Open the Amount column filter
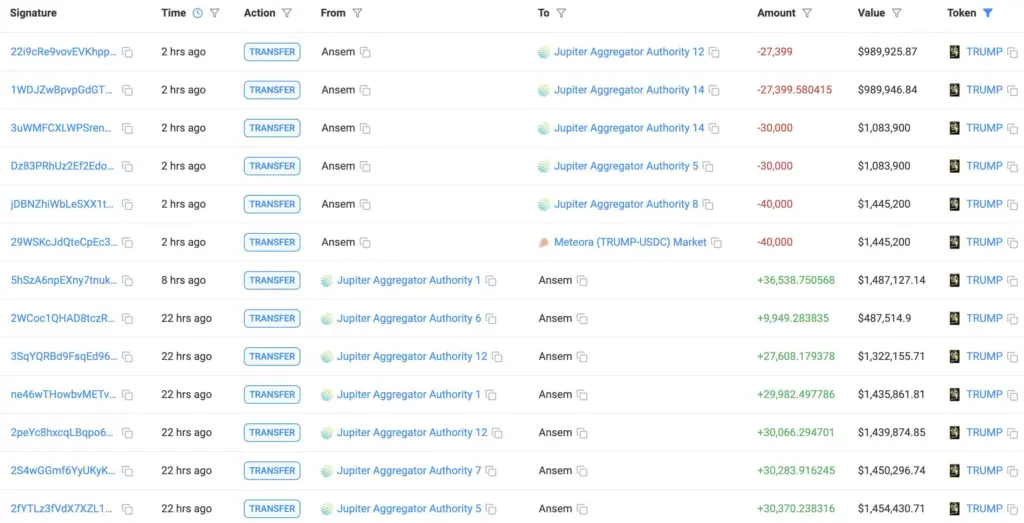 [807, 13]
